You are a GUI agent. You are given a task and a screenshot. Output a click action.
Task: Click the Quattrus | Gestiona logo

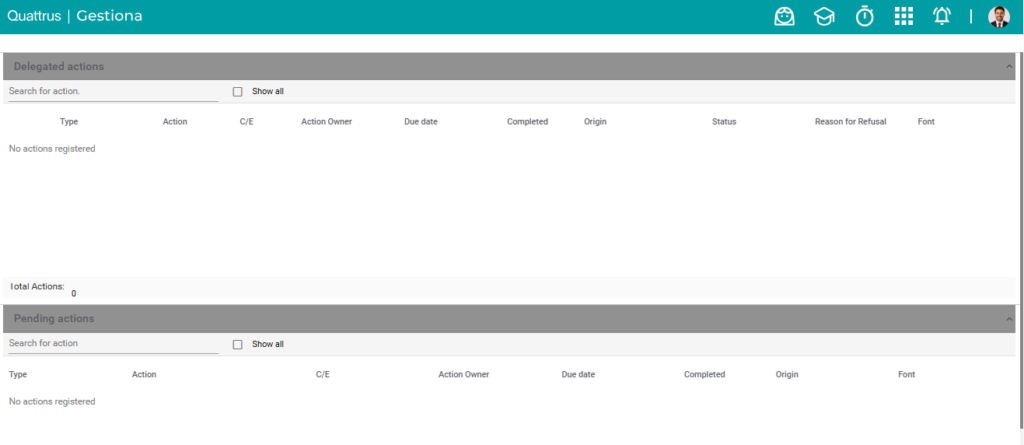[74, 16]
